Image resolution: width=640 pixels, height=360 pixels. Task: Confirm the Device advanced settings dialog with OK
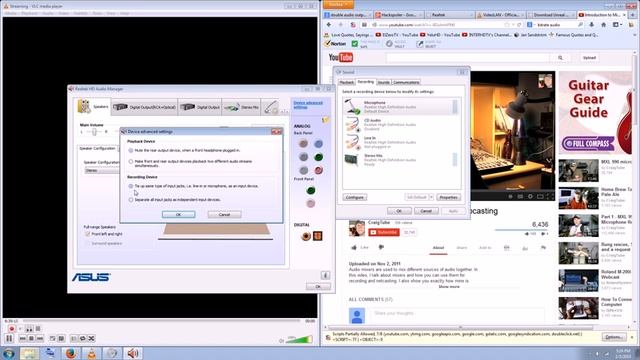(178, 214)
